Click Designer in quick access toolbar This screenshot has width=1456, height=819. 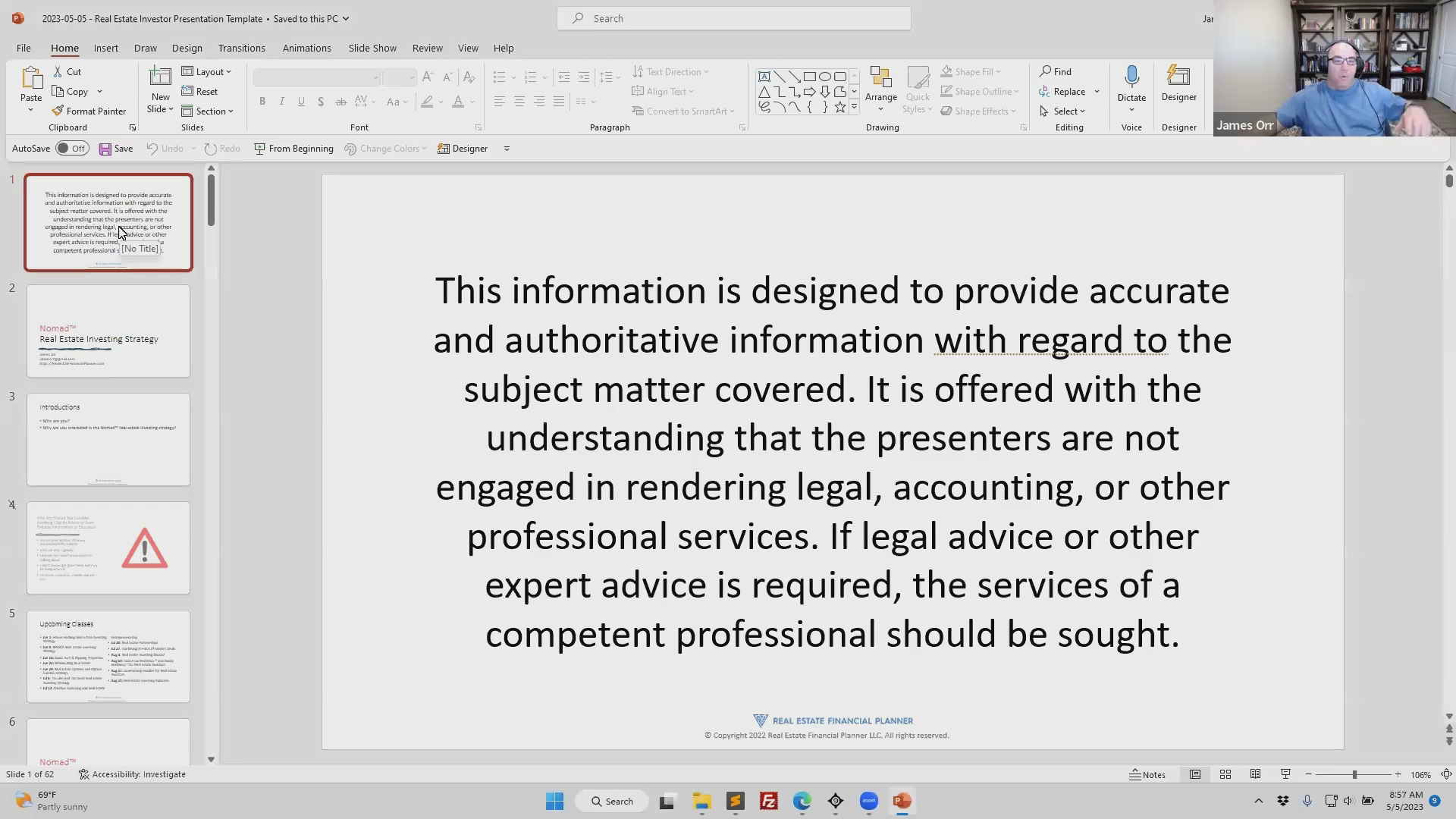point(463,149)
